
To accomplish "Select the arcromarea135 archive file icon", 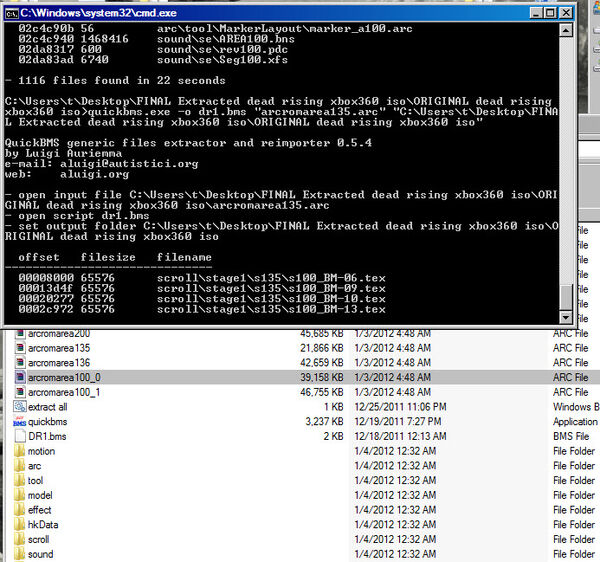I will 20,348.
